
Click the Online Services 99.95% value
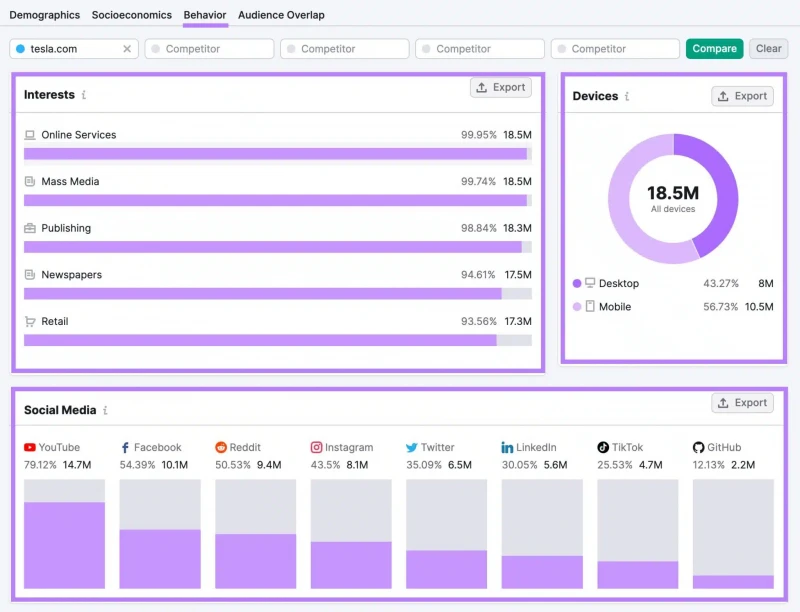point(479,135)
